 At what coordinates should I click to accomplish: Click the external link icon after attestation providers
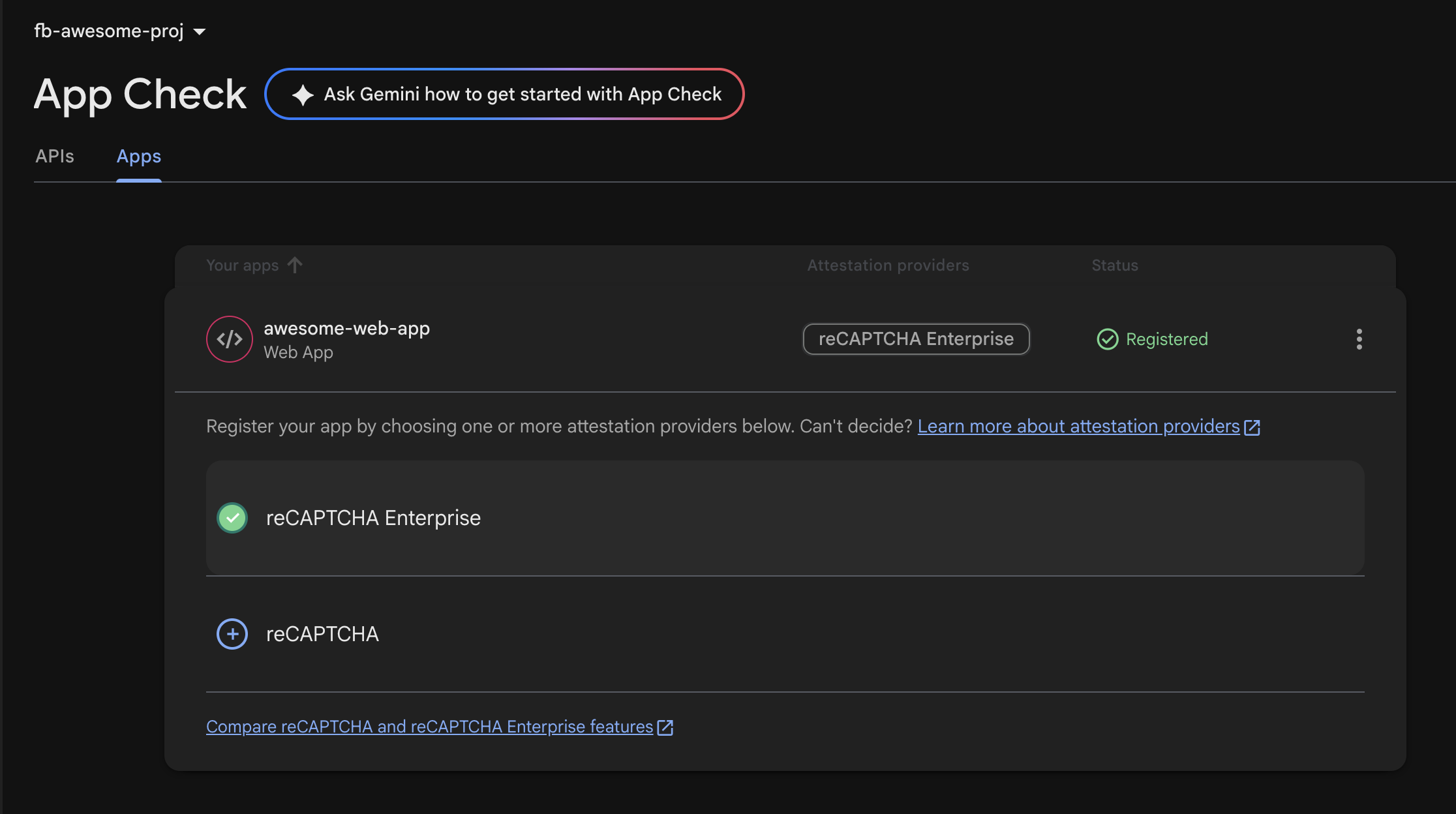[x=1252, y=427]
